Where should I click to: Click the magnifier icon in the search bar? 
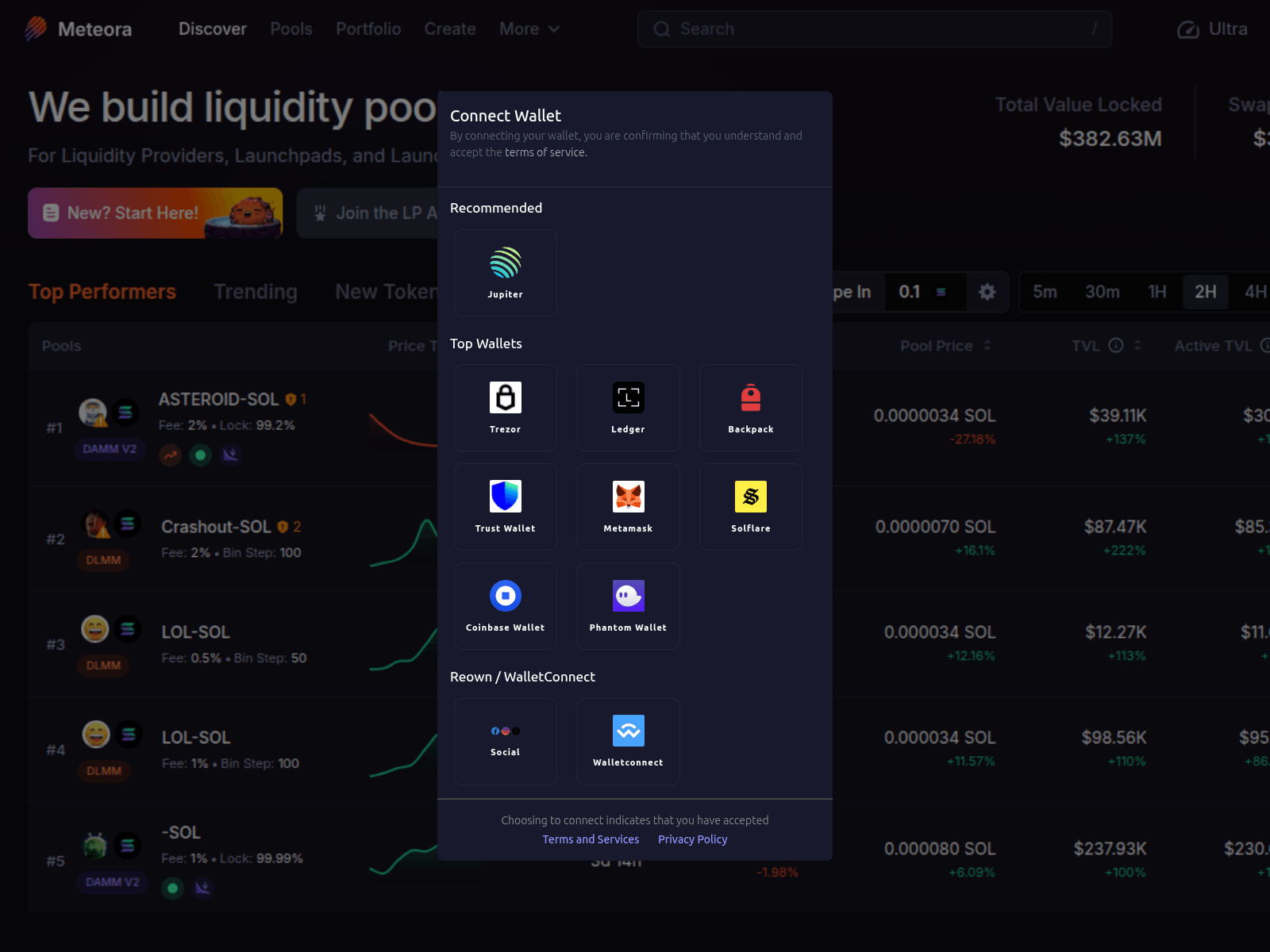tap(661, 29)
